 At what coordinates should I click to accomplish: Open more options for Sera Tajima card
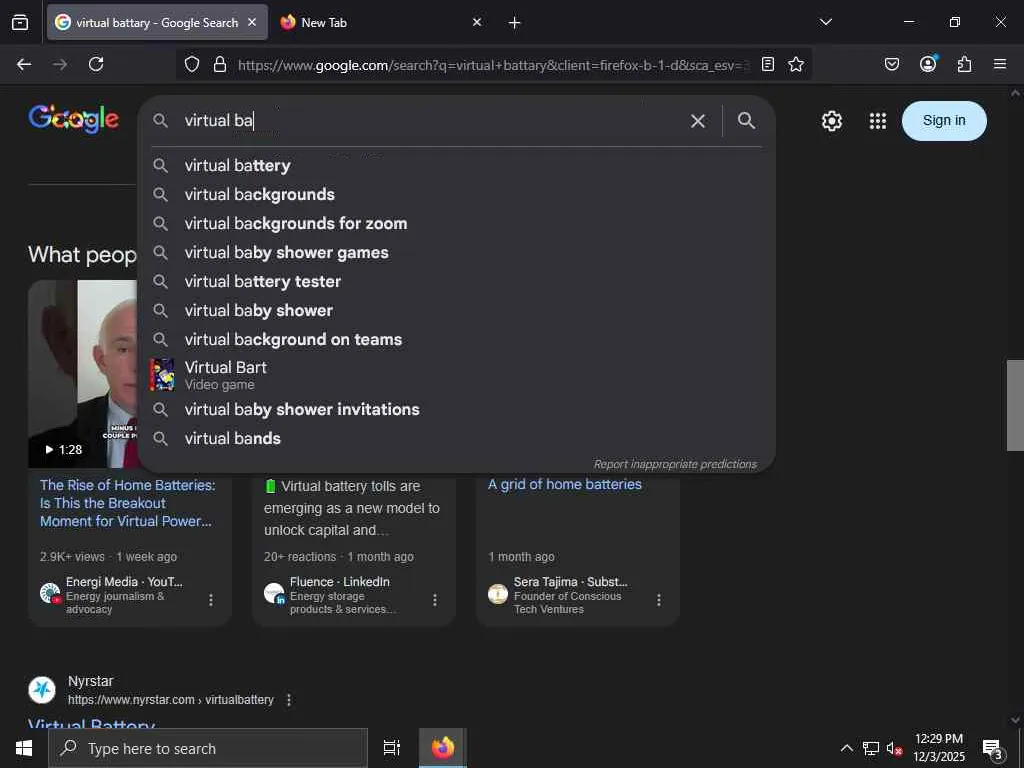[x=658, y=600]
